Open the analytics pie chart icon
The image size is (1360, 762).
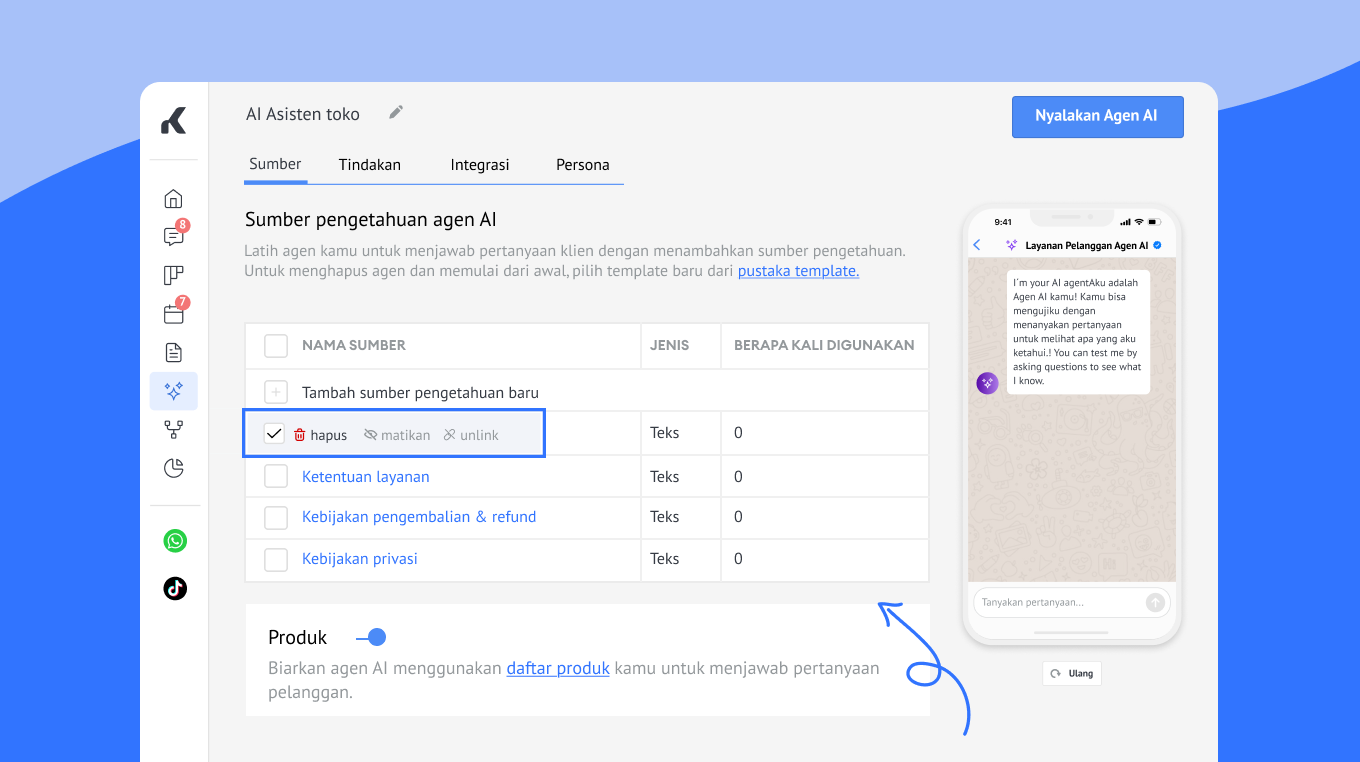pos(174,468)
